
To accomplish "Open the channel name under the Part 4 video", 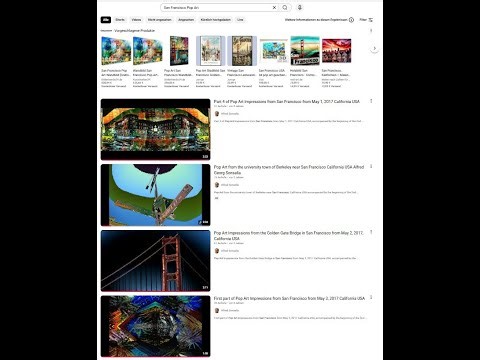I will [x=230, y=114].
